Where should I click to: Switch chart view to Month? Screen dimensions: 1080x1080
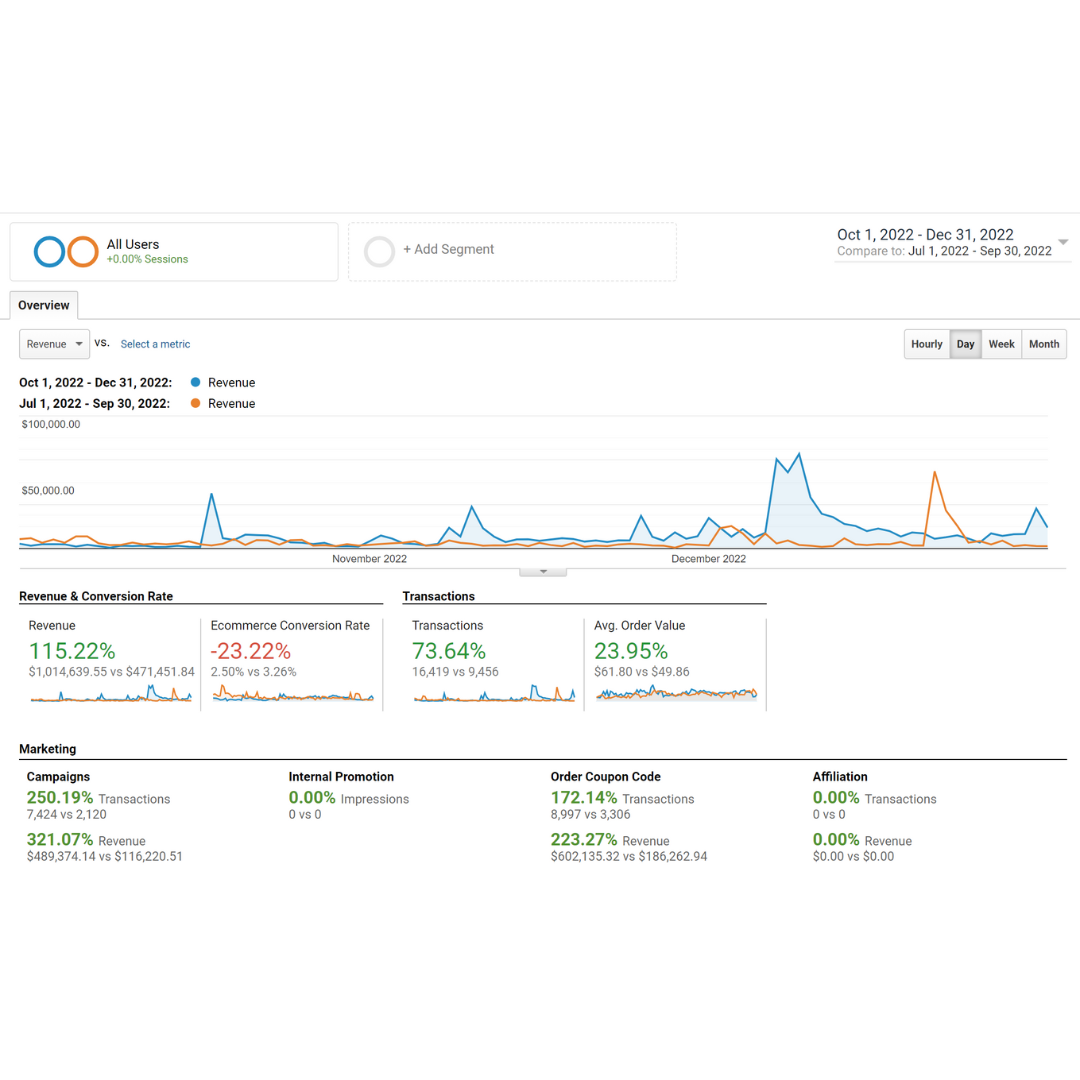point(1044,344)
